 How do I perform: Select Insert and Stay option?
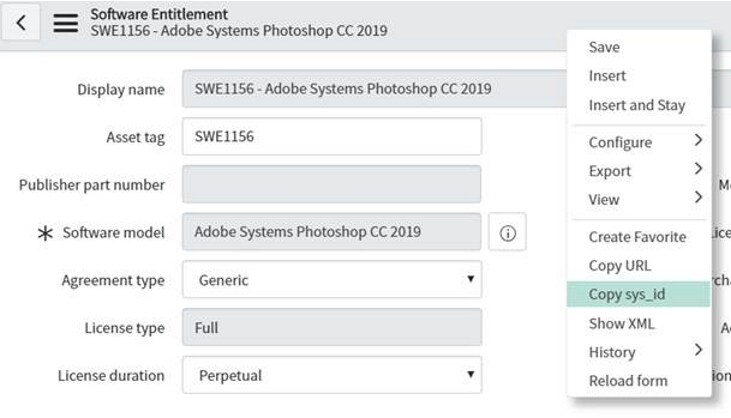click(x=637, y=105)
